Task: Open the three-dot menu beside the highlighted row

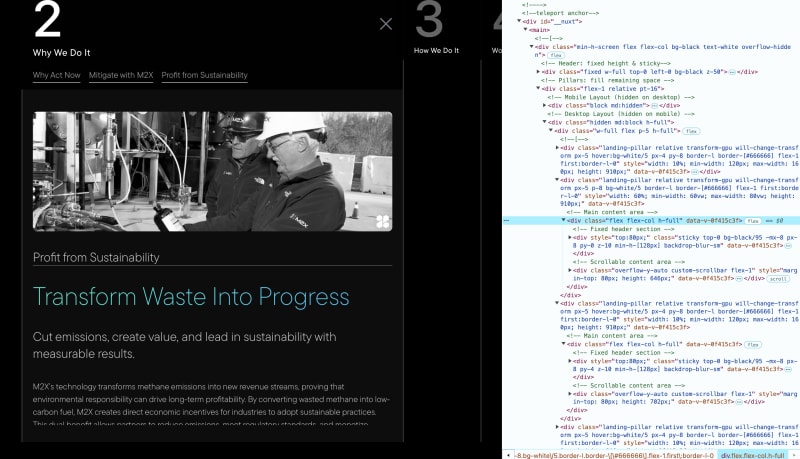Action: pos(507,221)
